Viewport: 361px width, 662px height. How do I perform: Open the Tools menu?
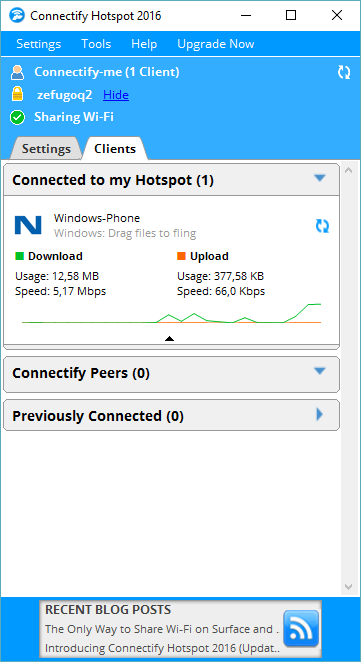(x=96, y=44)
